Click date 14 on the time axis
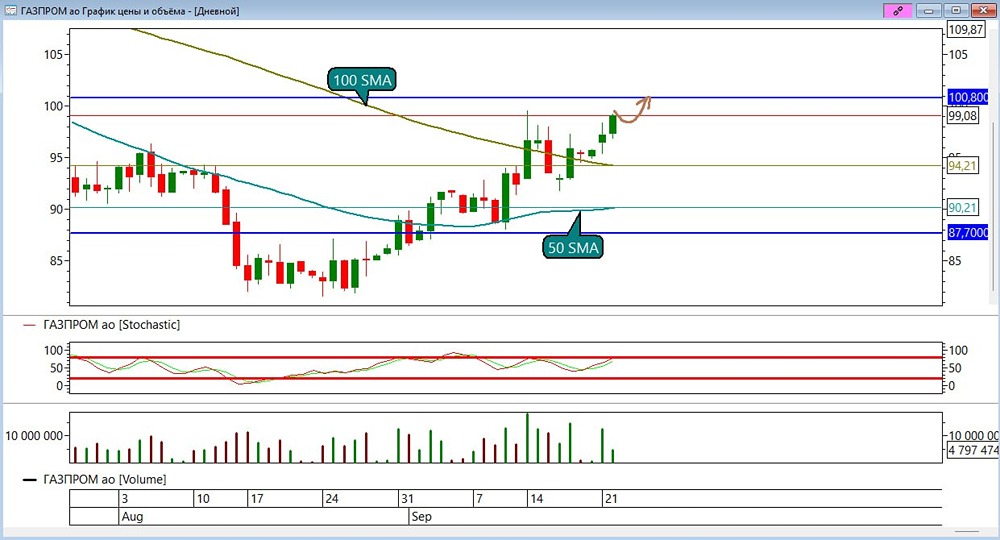The height and width of the screenshot is (540, 1000). (536, 499)
